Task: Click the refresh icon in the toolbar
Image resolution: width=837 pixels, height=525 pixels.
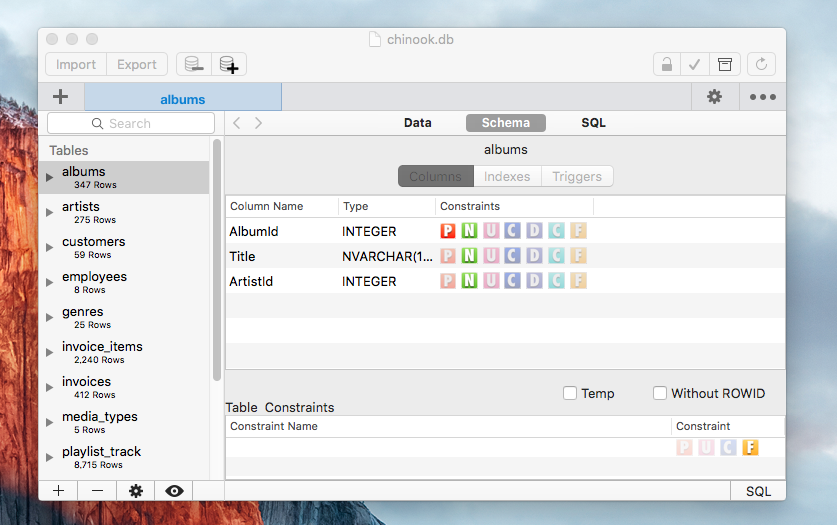Action: (x=762, y=64)
